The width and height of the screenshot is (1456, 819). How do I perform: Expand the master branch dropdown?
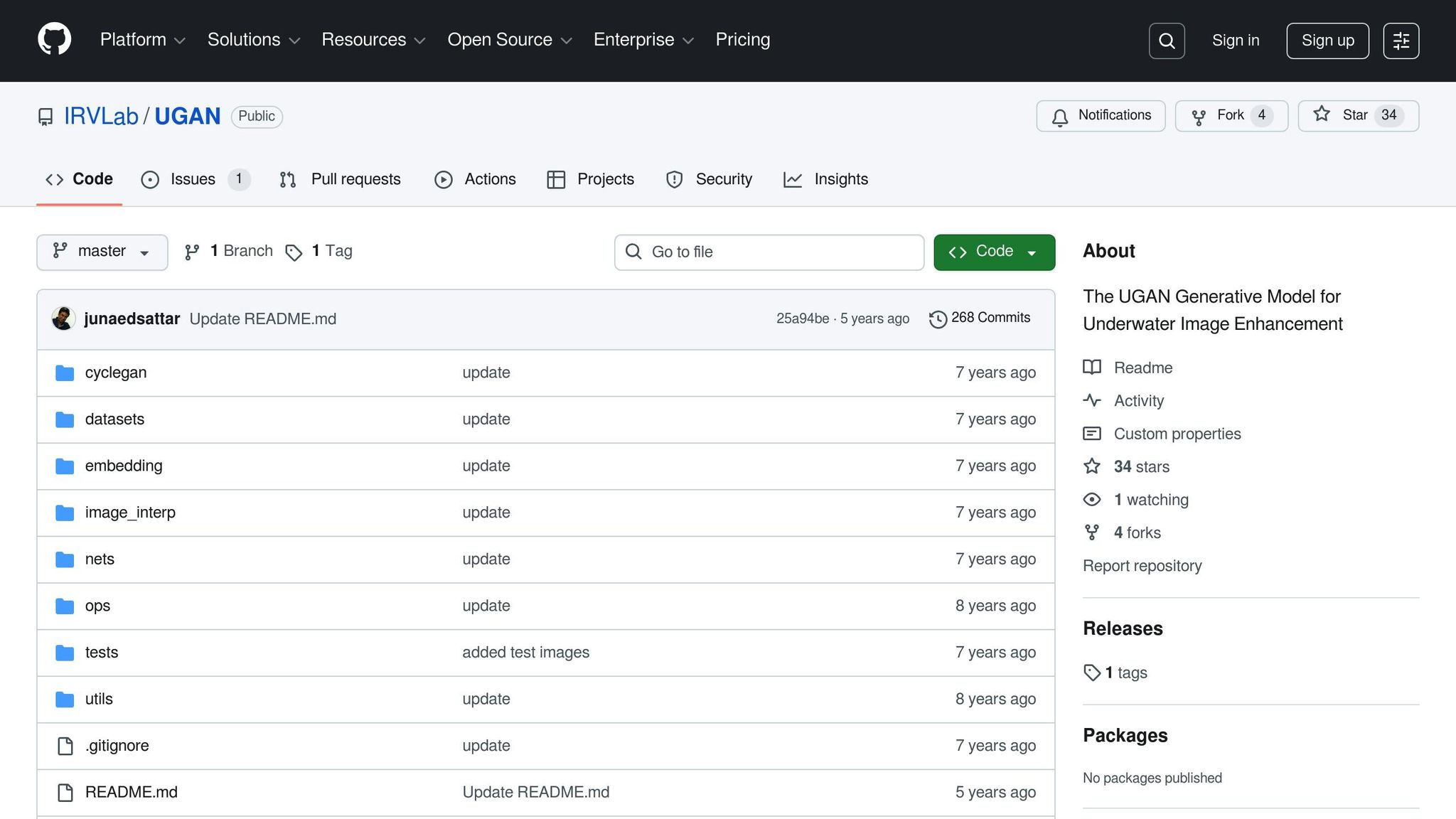(x=102, y=252)
